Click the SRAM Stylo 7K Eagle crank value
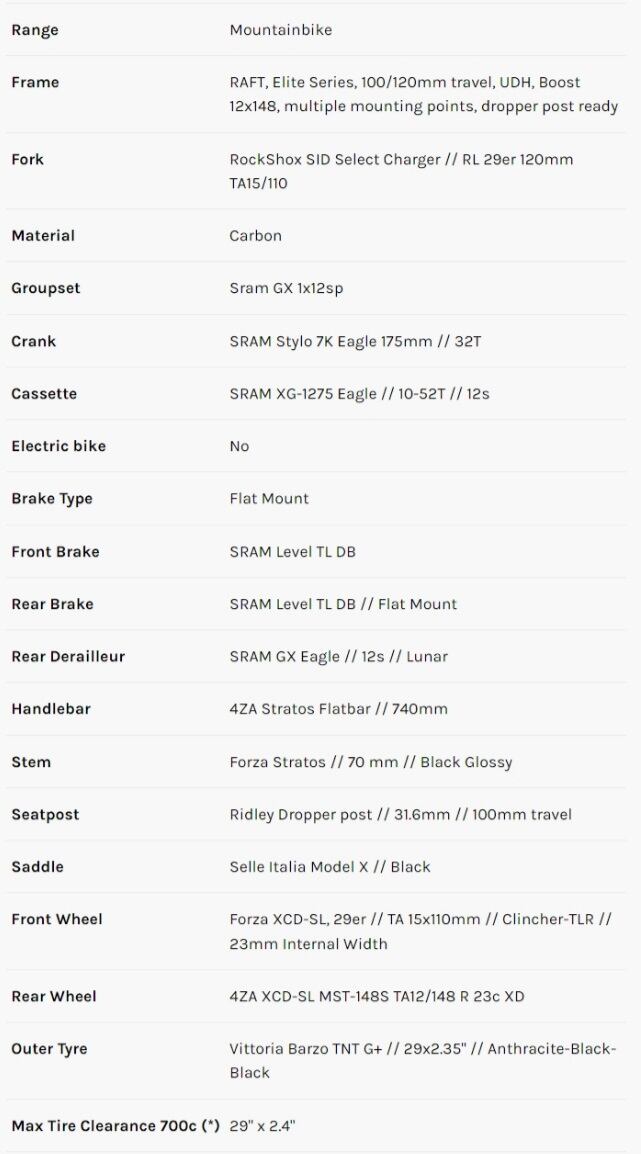Viewport: 641px width, 1154px height. [x=355, y=341]
